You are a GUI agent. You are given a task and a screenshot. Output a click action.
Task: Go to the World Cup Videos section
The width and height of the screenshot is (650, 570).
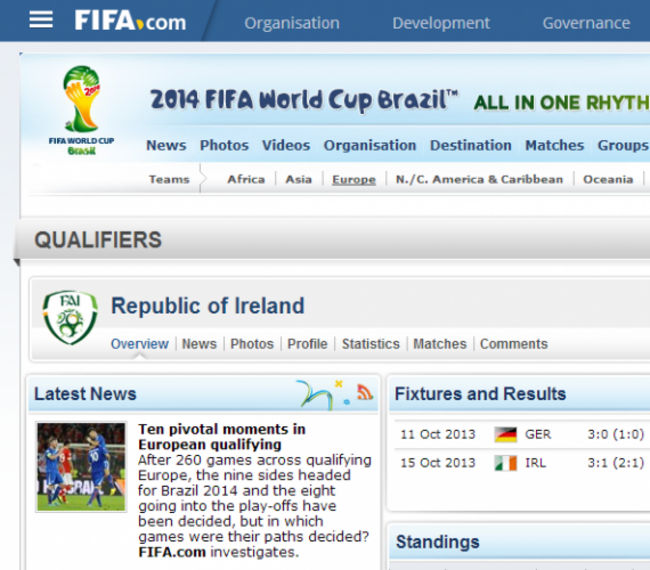[x=286, y=146]
